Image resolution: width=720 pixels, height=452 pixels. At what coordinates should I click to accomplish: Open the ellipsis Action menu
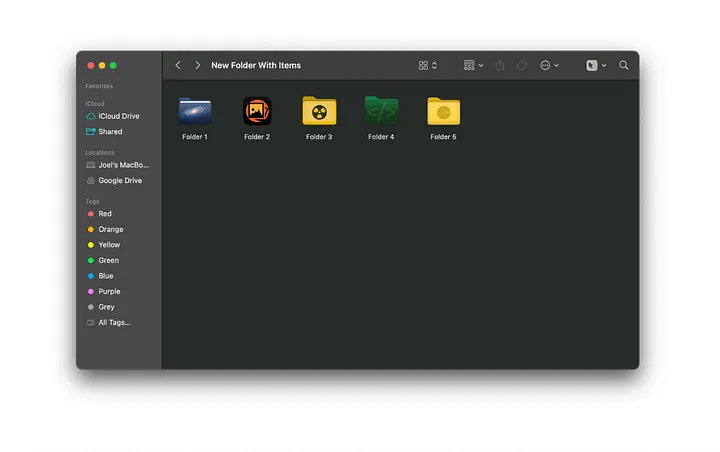(x=549, y=65)
